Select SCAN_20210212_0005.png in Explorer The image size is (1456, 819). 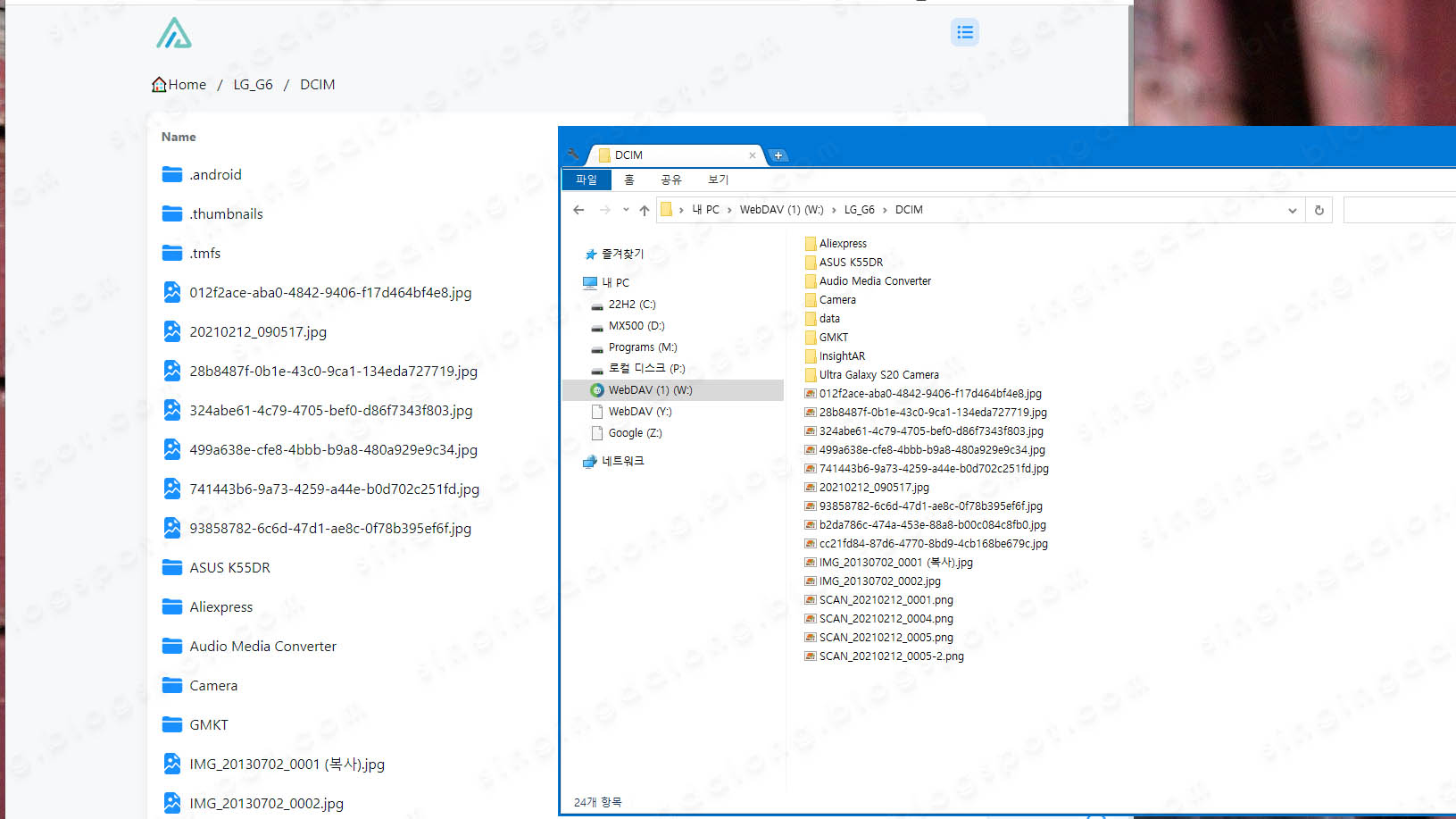886,638
